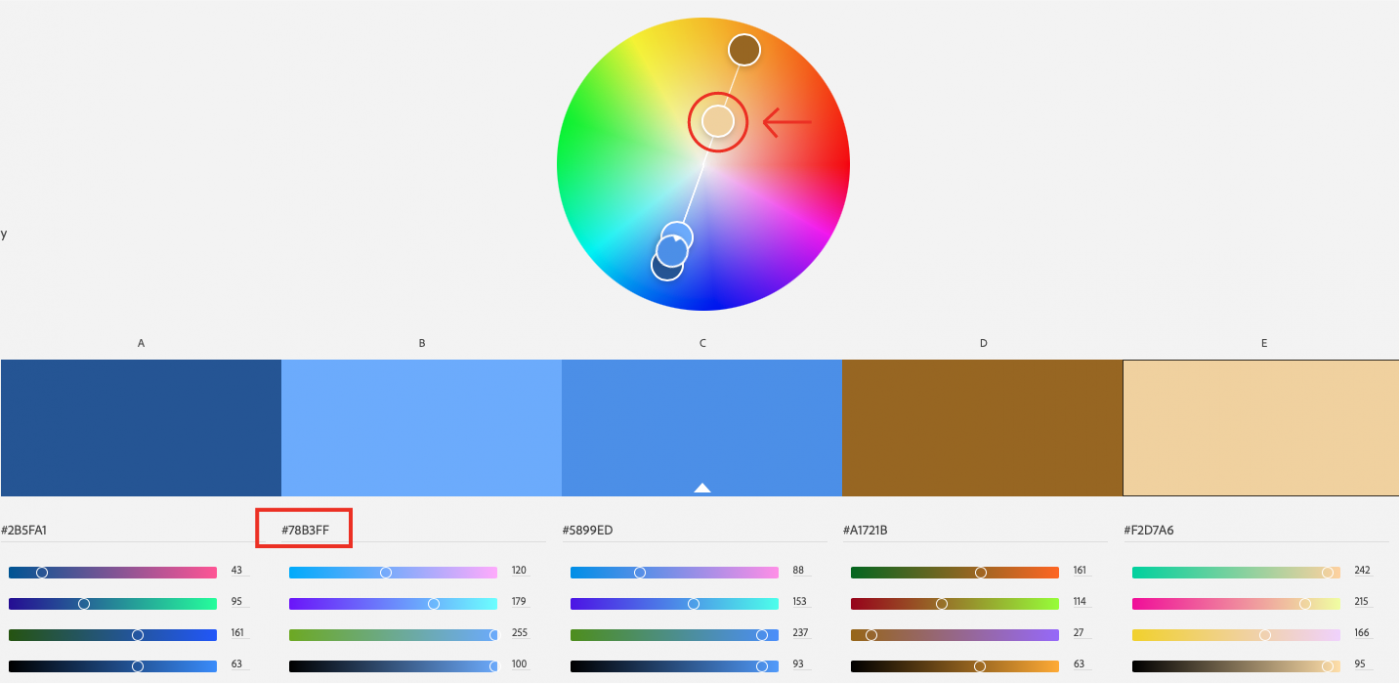Select the light blue swatch B

[421, 427]
